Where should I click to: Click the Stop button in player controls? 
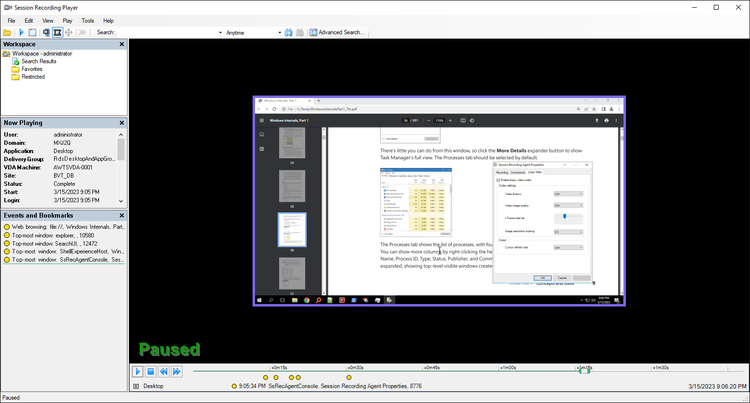151,371
